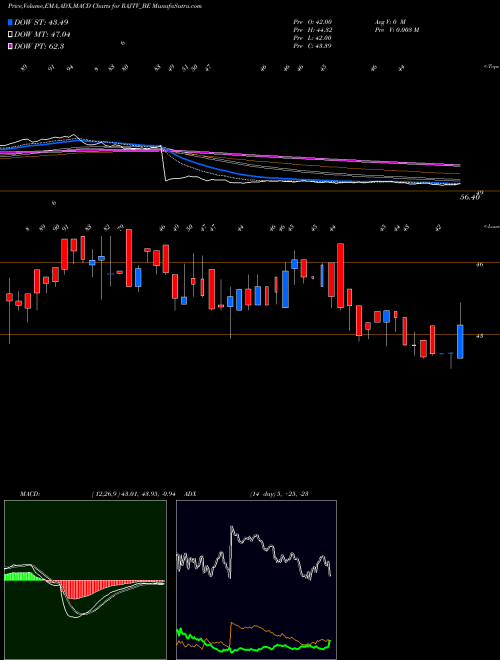Click the 'Pre V: 0.003 M' volume text
This screenshot has height=660, width=500.
(x=396, y=30)
